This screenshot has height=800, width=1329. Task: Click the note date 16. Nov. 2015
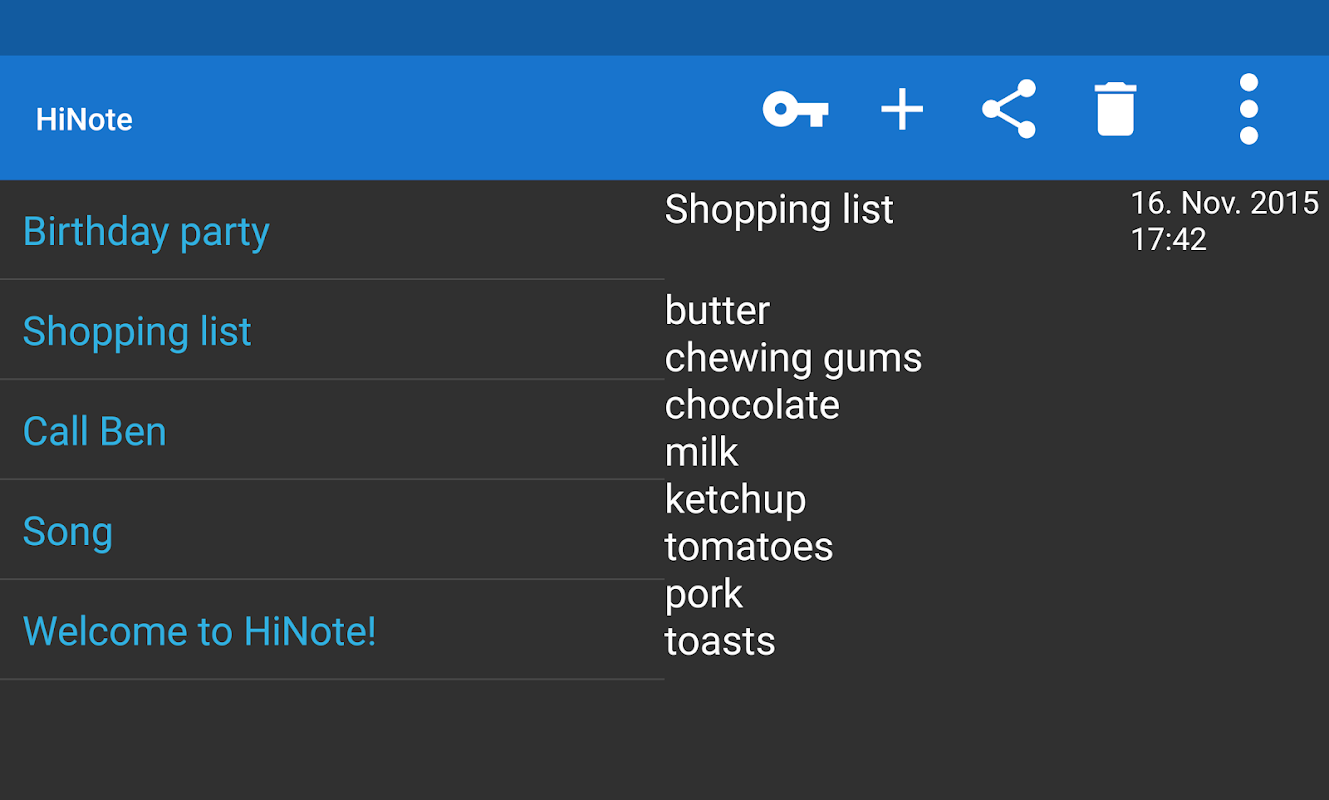tap(1224, 203)
